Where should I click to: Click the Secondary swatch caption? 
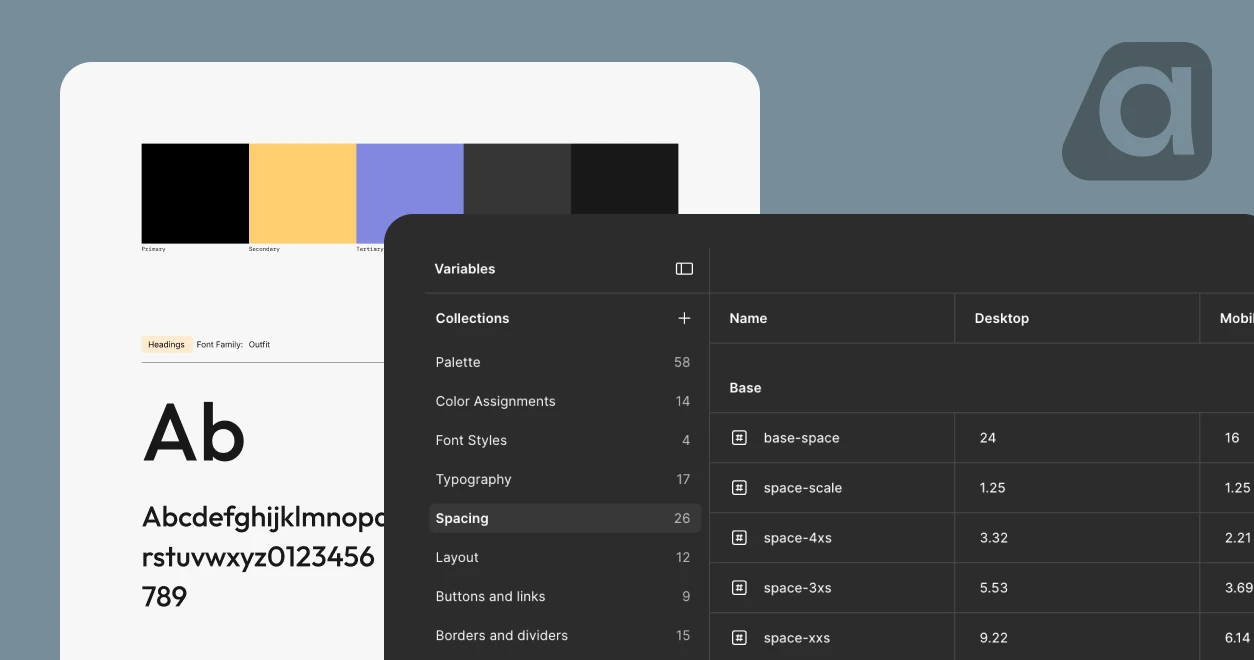point(264,249)
